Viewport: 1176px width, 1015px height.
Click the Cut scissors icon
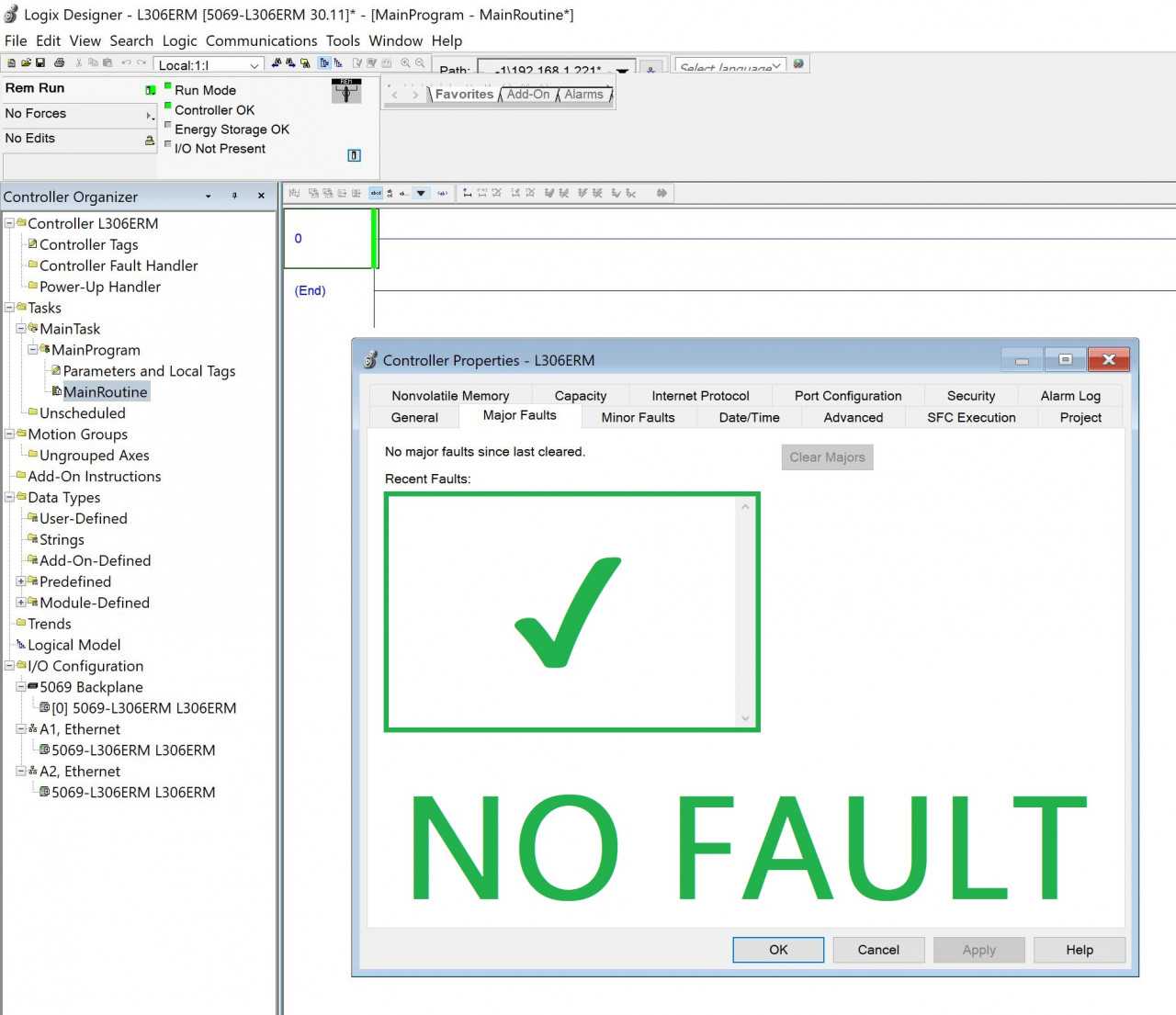click(79, 63)
